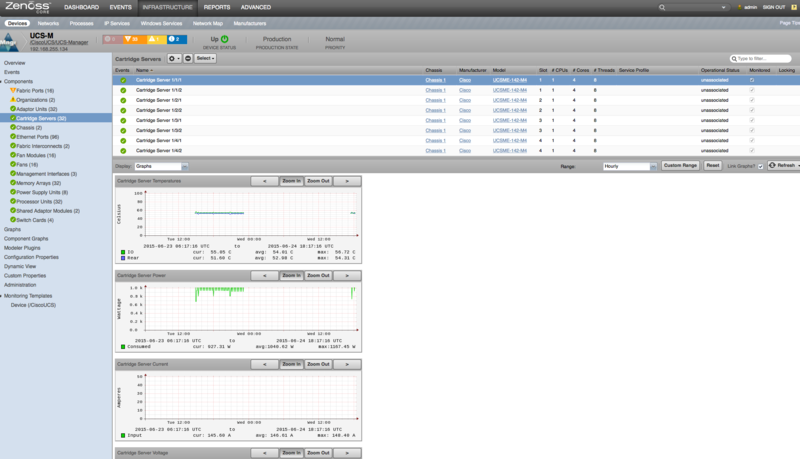Open Chassis 1 link for Cartridge Server 1/1/1
The image size is (800, 459).
click(x=435, y=80)
